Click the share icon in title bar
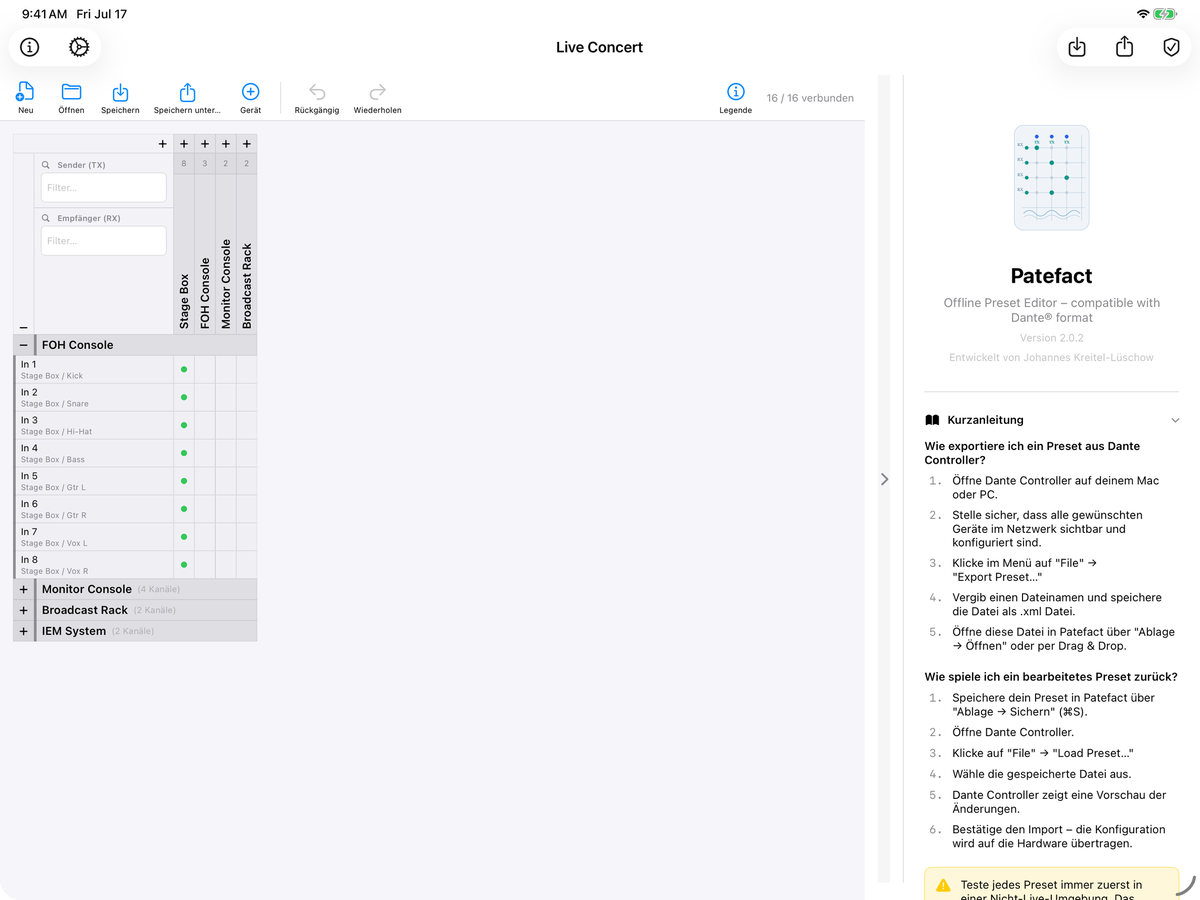This screenshot has height=900, width=1200. 1124,47
